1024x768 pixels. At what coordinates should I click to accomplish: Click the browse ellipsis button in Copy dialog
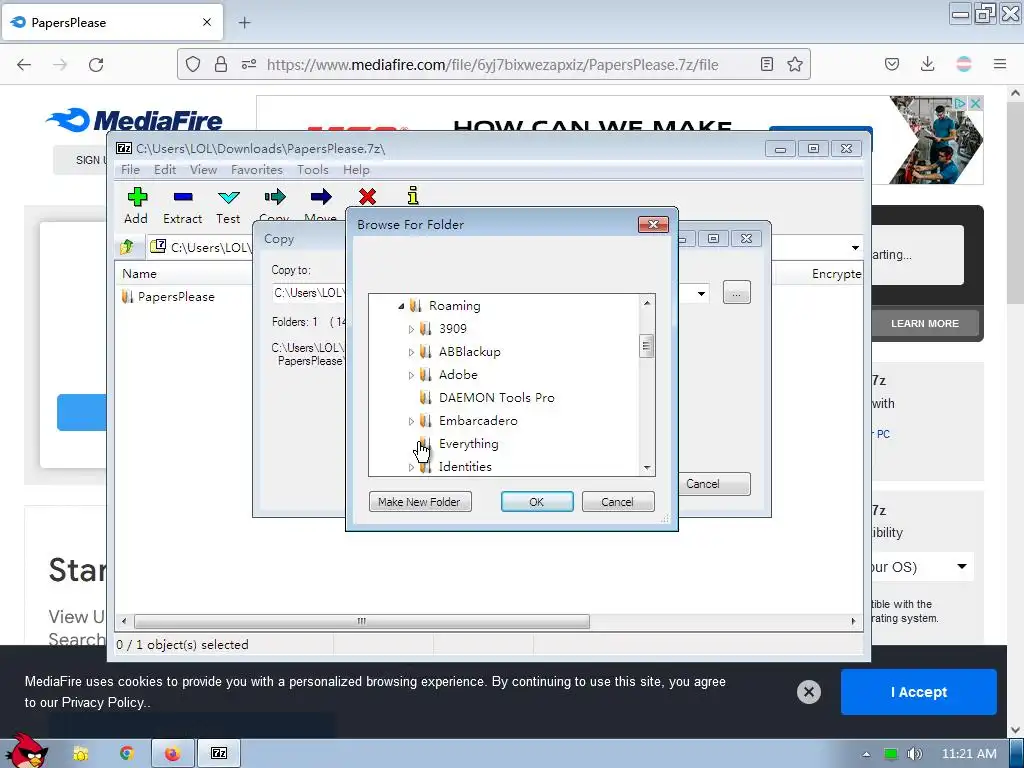[737, 293]
